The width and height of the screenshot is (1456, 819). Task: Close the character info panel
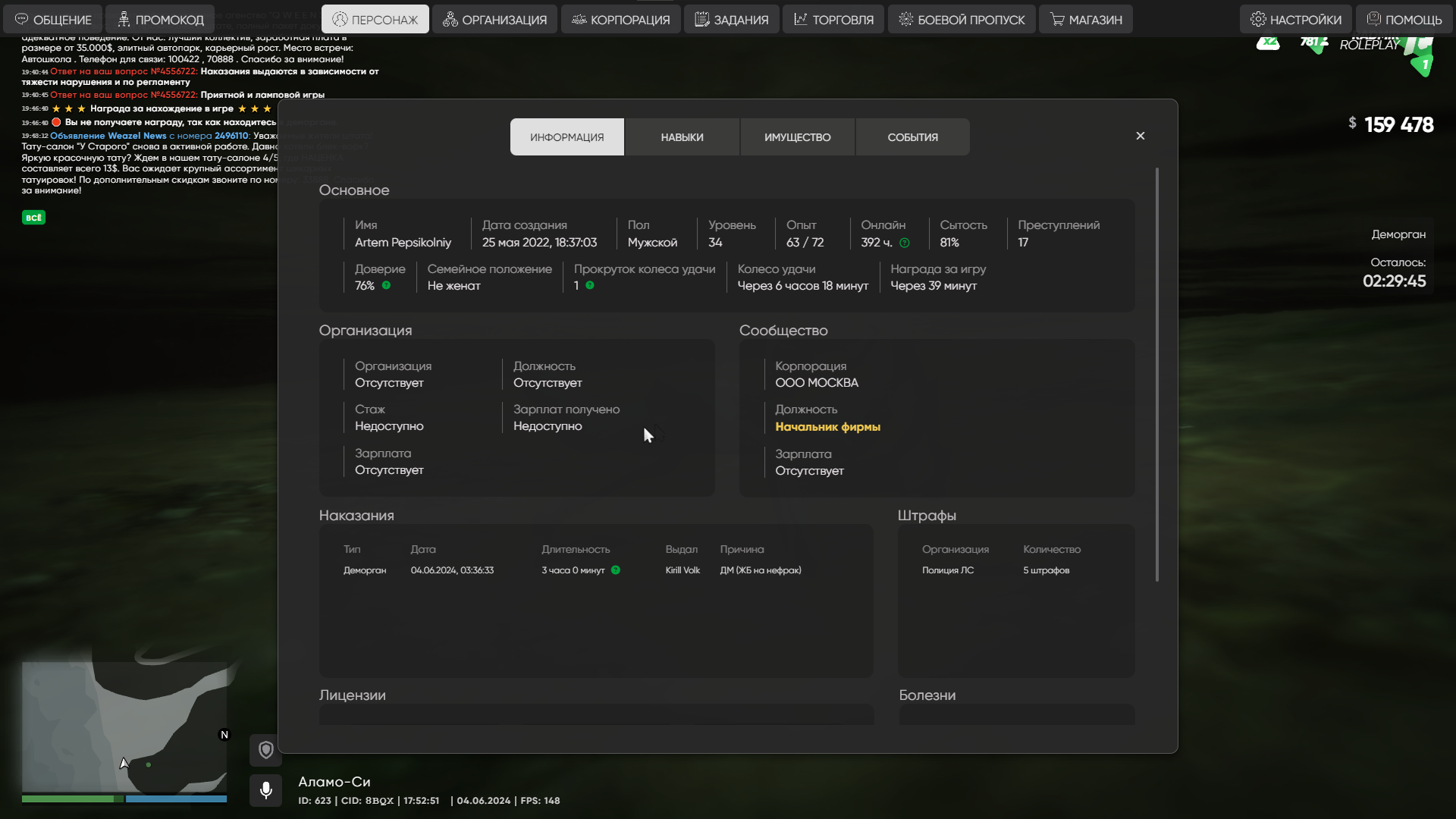[1140, 136]
